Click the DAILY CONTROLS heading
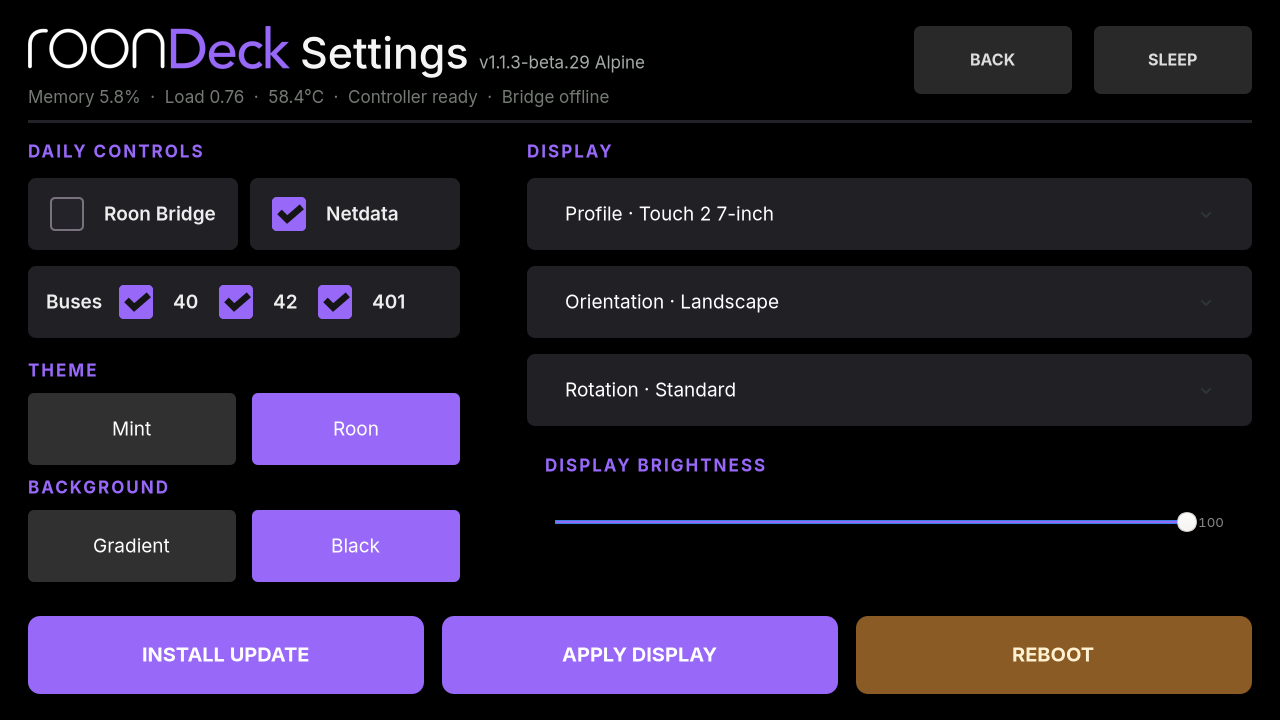The width and height of the screenshot is (1280, 720). 116,152
